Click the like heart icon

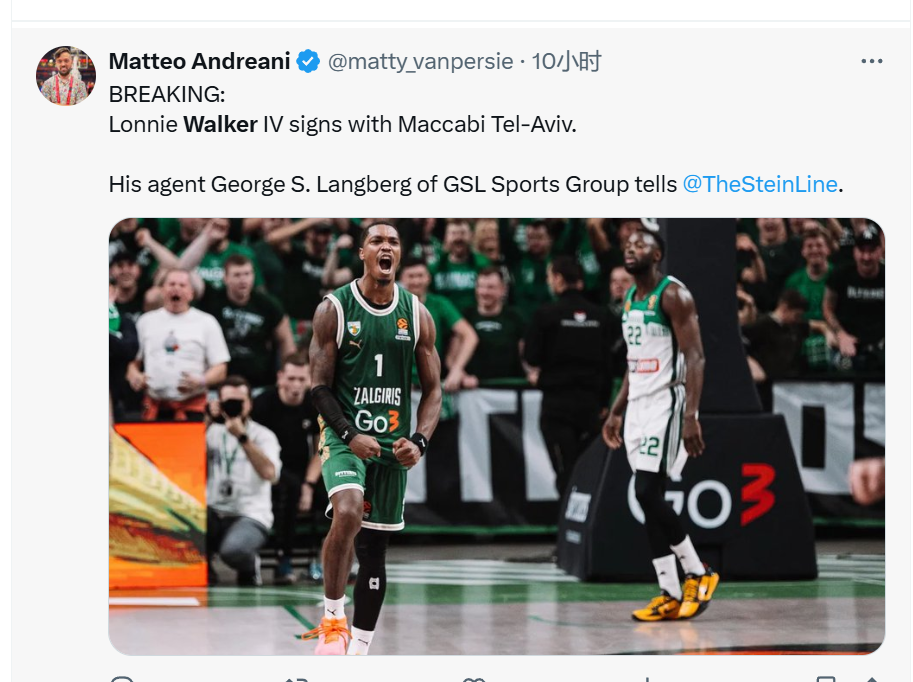tap(473, 679)
